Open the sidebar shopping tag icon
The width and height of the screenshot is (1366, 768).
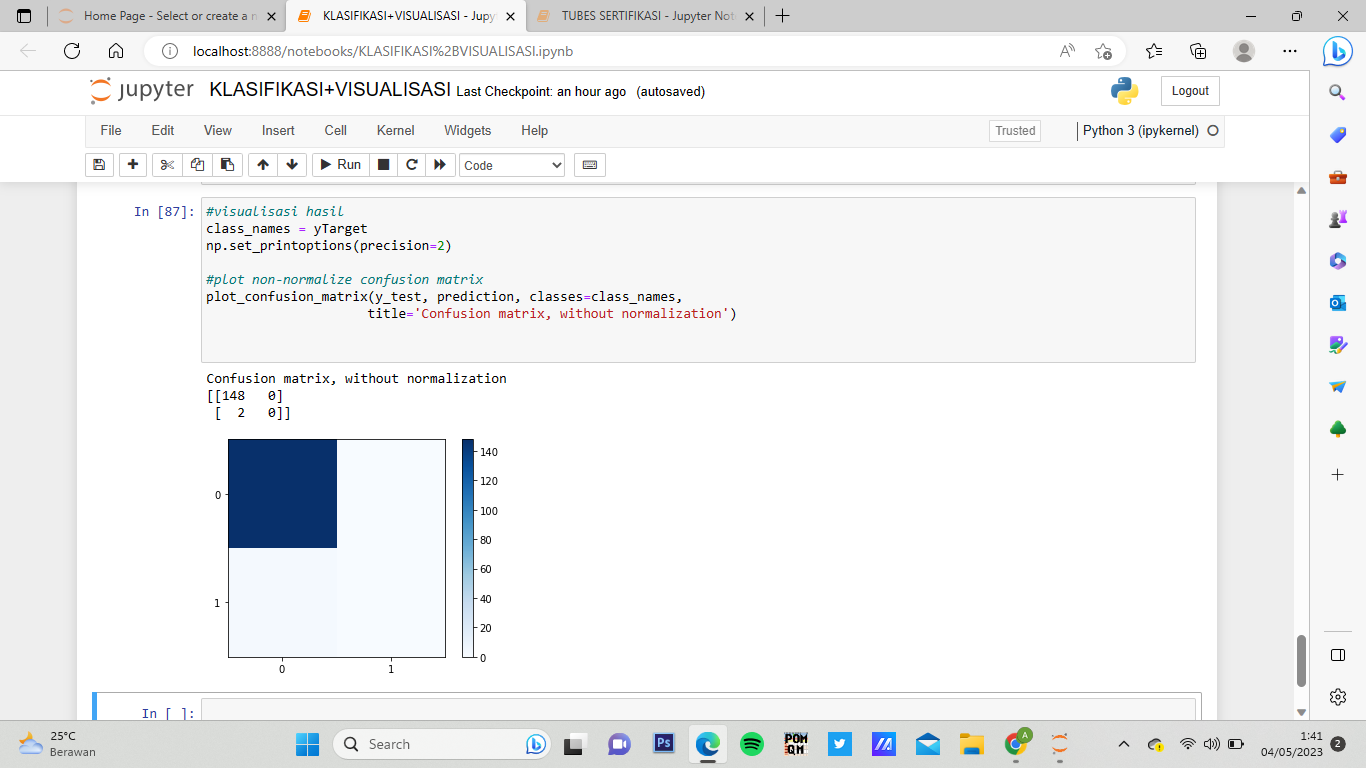(1338, 135)
